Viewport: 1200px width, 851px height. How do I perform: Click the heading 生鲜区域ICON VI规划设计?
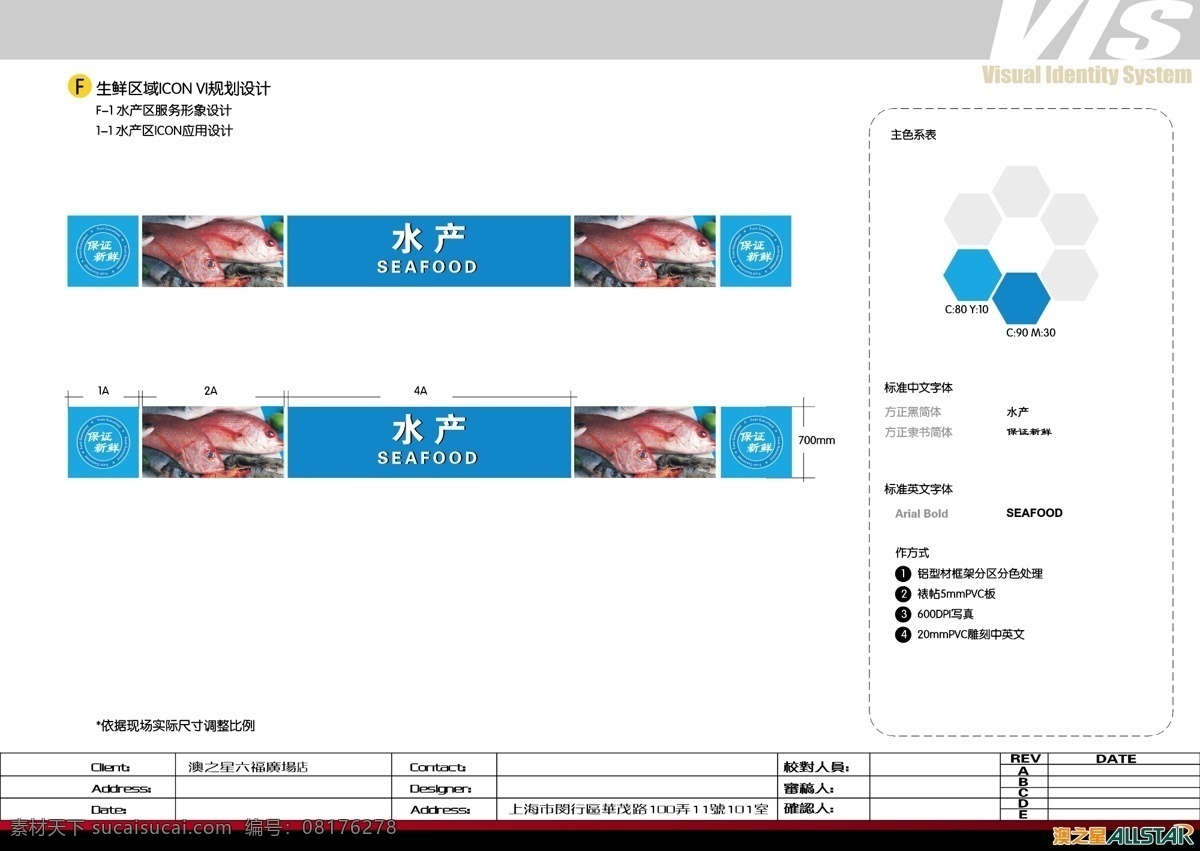click(183, 88)
